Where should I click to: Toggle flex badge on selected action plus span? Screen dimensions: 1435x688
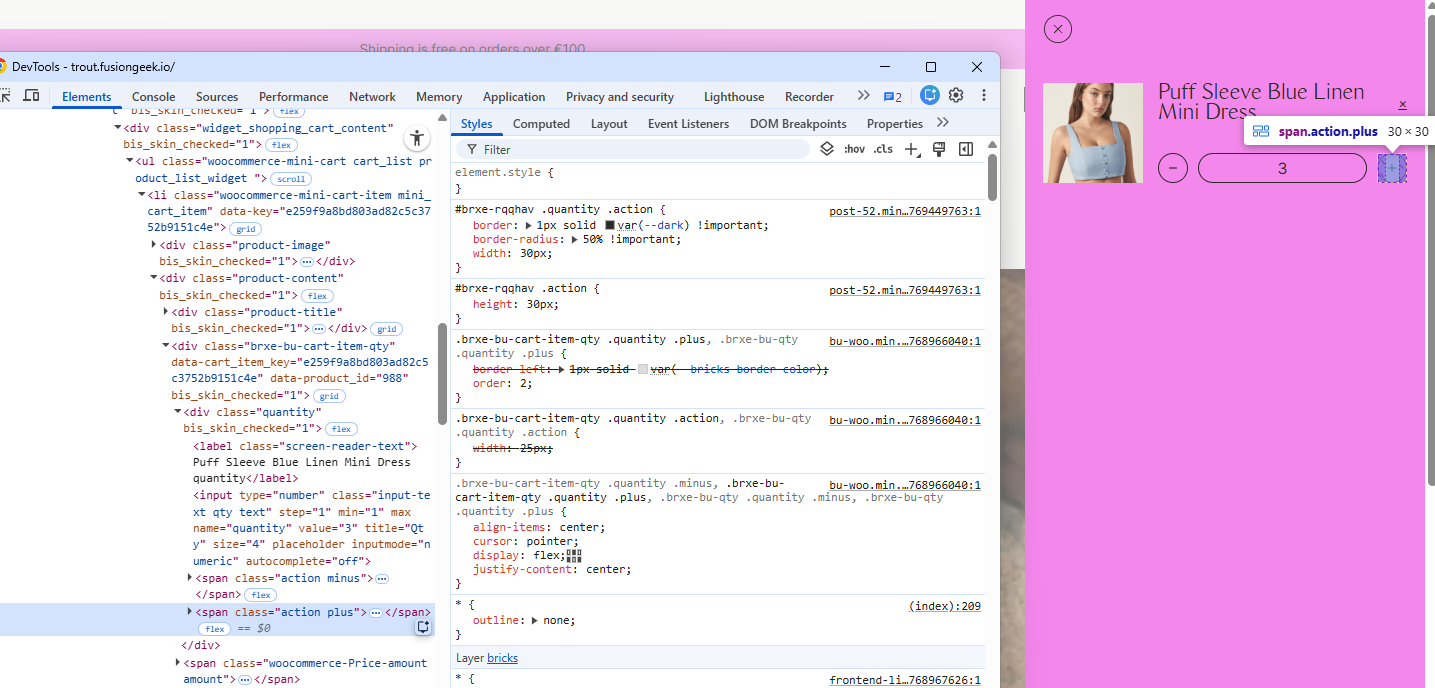tap(214, 629)
